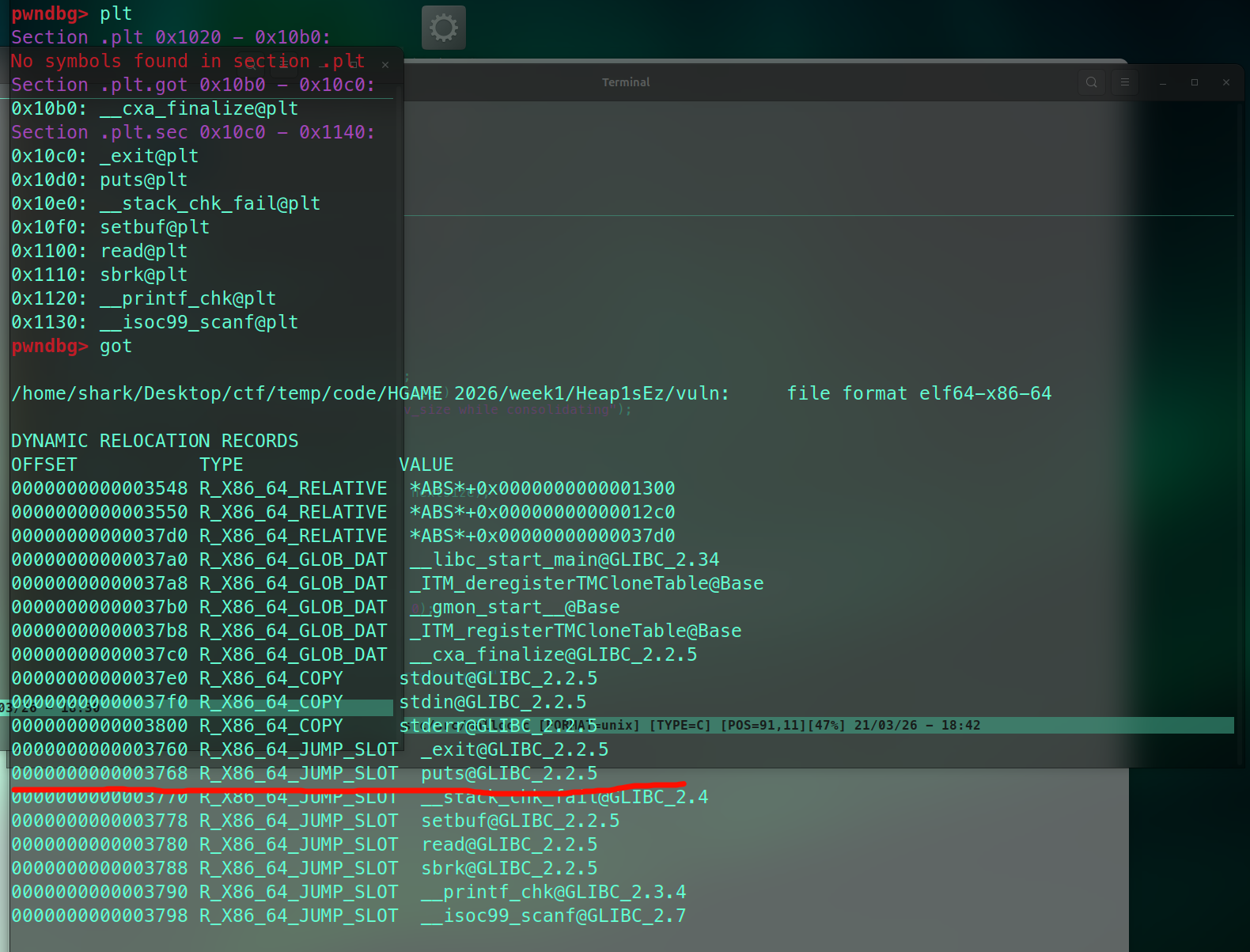The image size is (1250, 952).
Task: Click __gmon_start__@Base value
Action: pos(514,607)
